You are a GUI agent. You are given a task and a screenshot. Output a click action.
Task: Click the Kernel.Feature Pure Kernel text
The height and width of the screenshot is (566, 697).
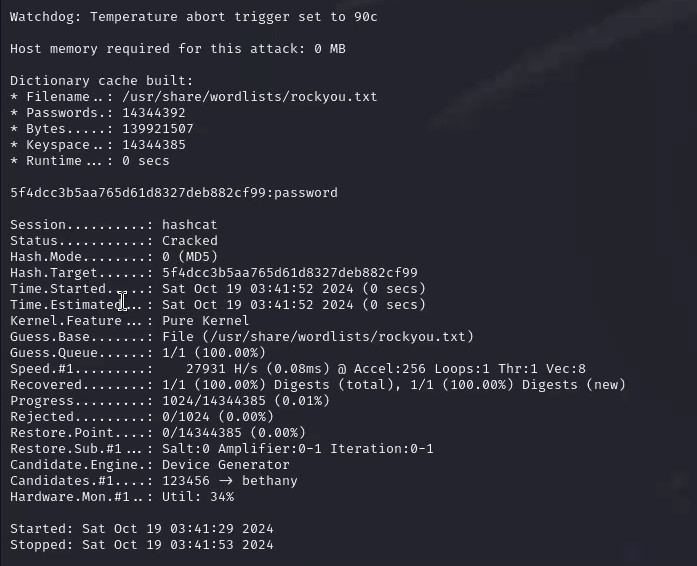pyautogui.click(x=205, y=321)
